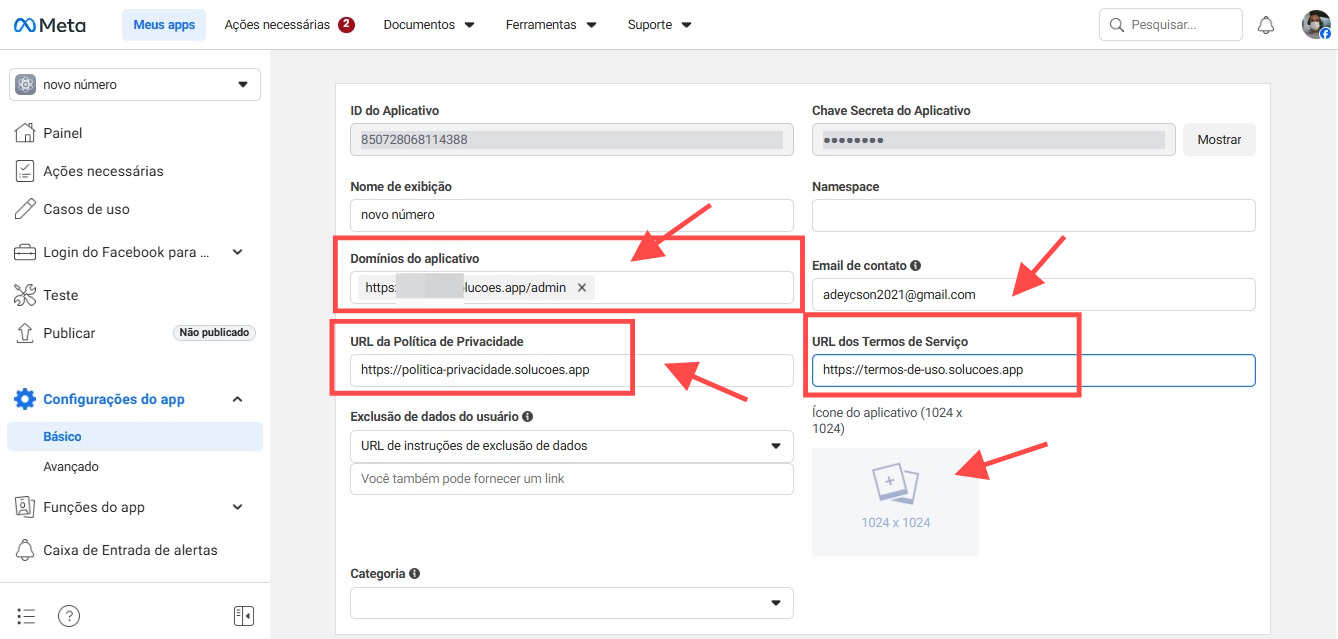Click the Teste tools icon
This screenshot has height=639, width=1338.
25,295
